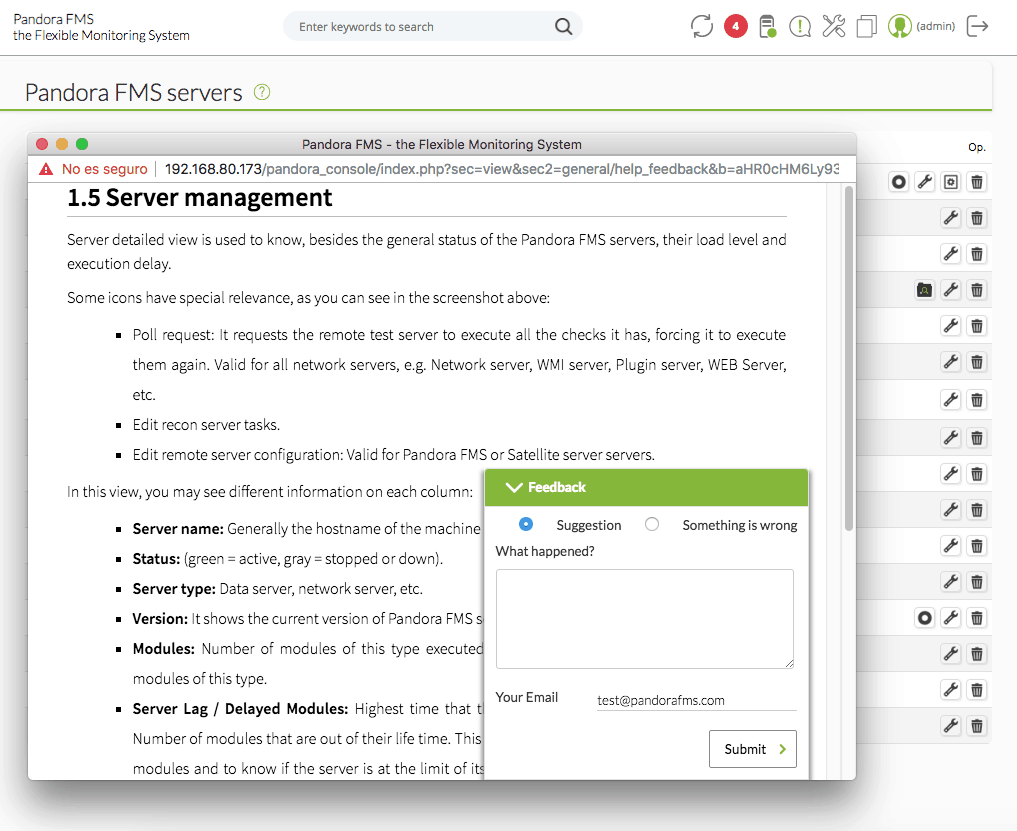This screenshot has width=1017, height=831.
Task: Click the Your Email input field
Action: 697,700
